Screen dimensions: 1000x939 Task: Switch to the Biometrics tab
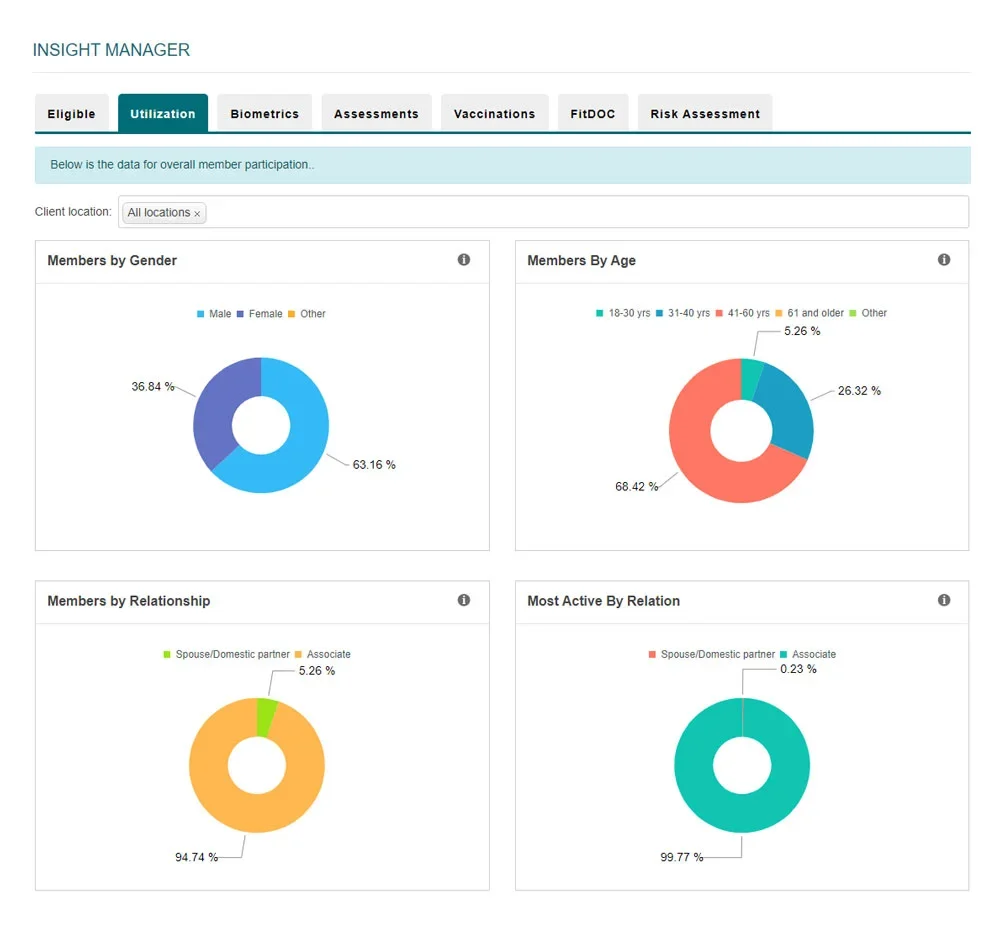pos(264,113)
